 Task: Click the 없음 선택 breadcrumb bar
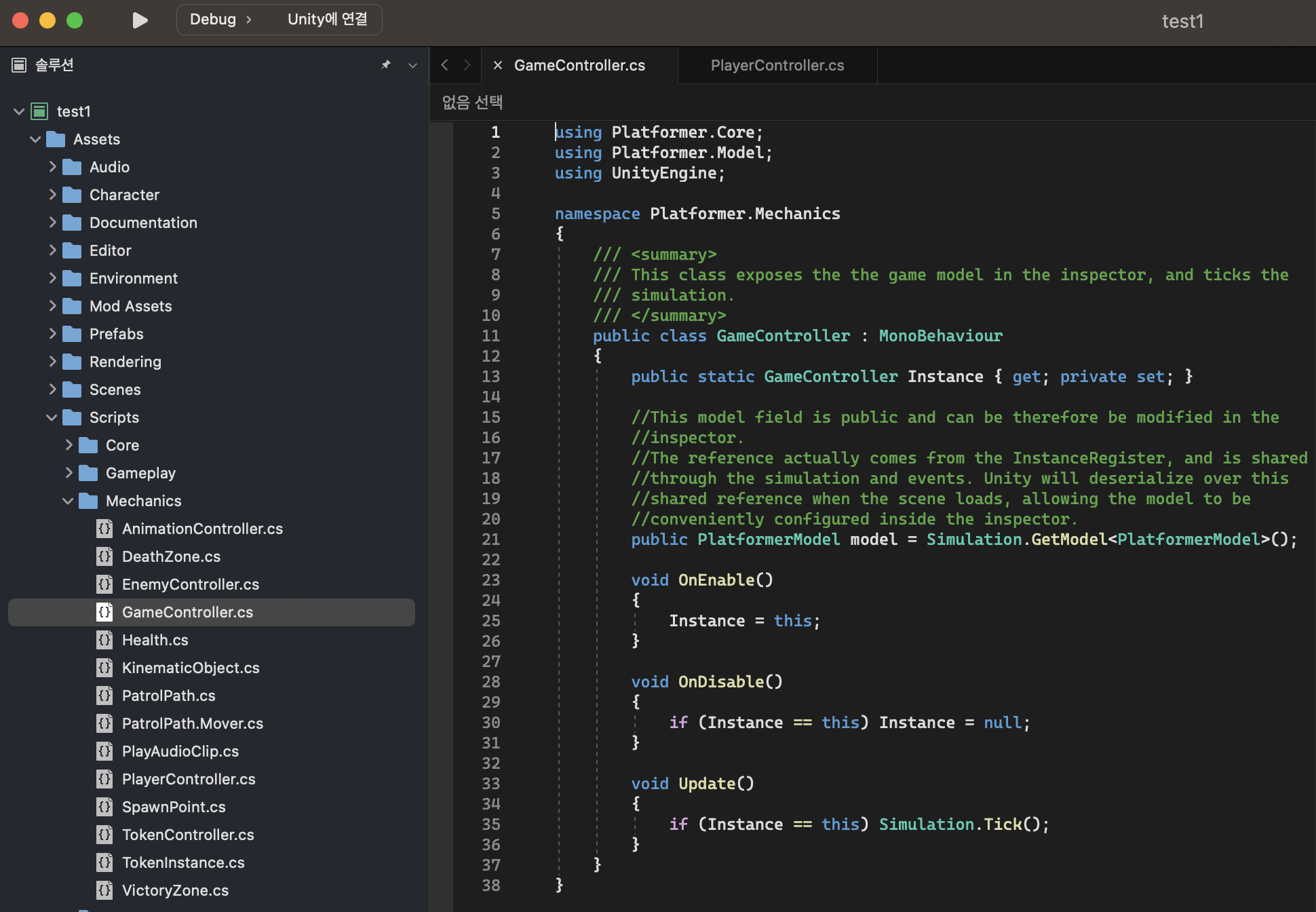[472, 102]
